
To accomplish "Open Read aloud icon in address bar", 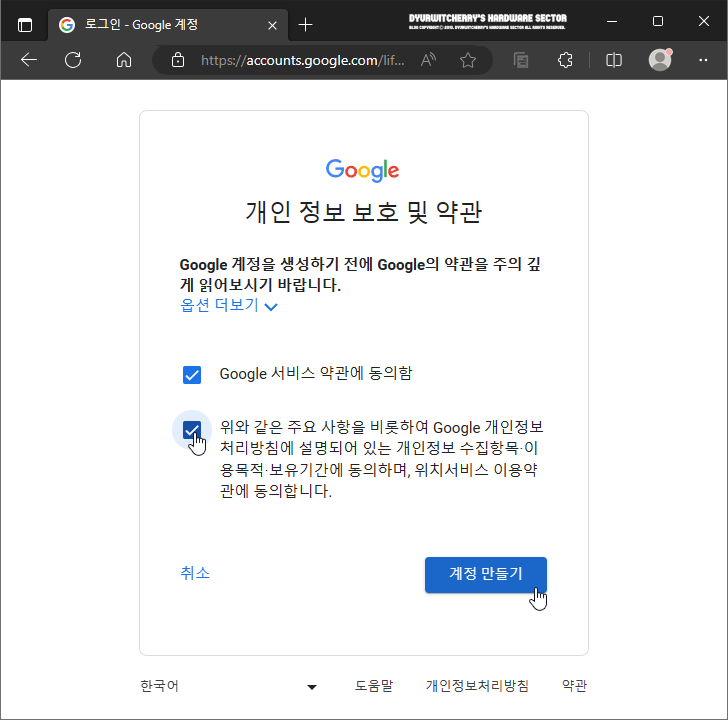I will 428,60.
